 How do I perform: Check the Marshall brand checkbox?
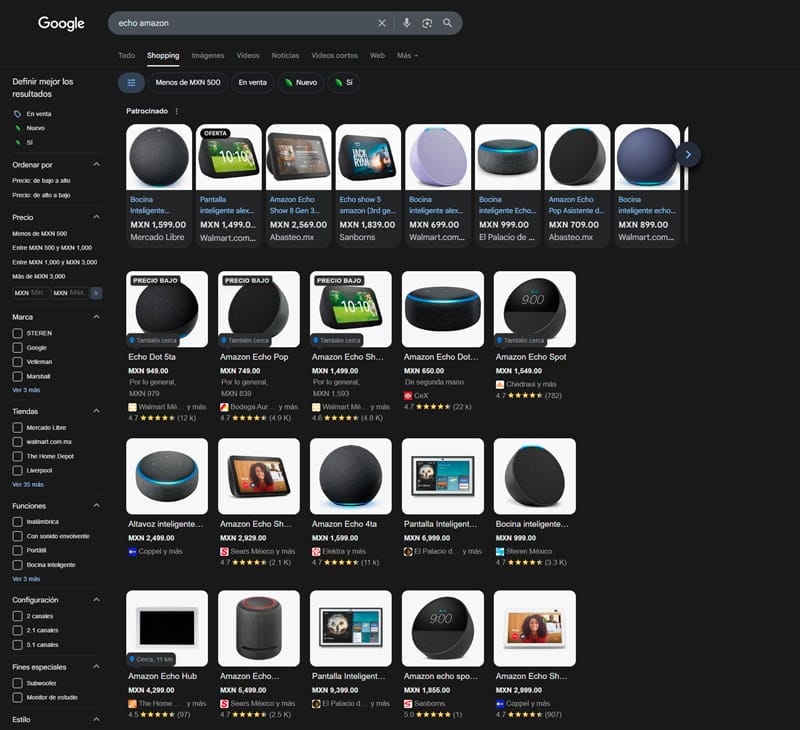coord(17,376)
